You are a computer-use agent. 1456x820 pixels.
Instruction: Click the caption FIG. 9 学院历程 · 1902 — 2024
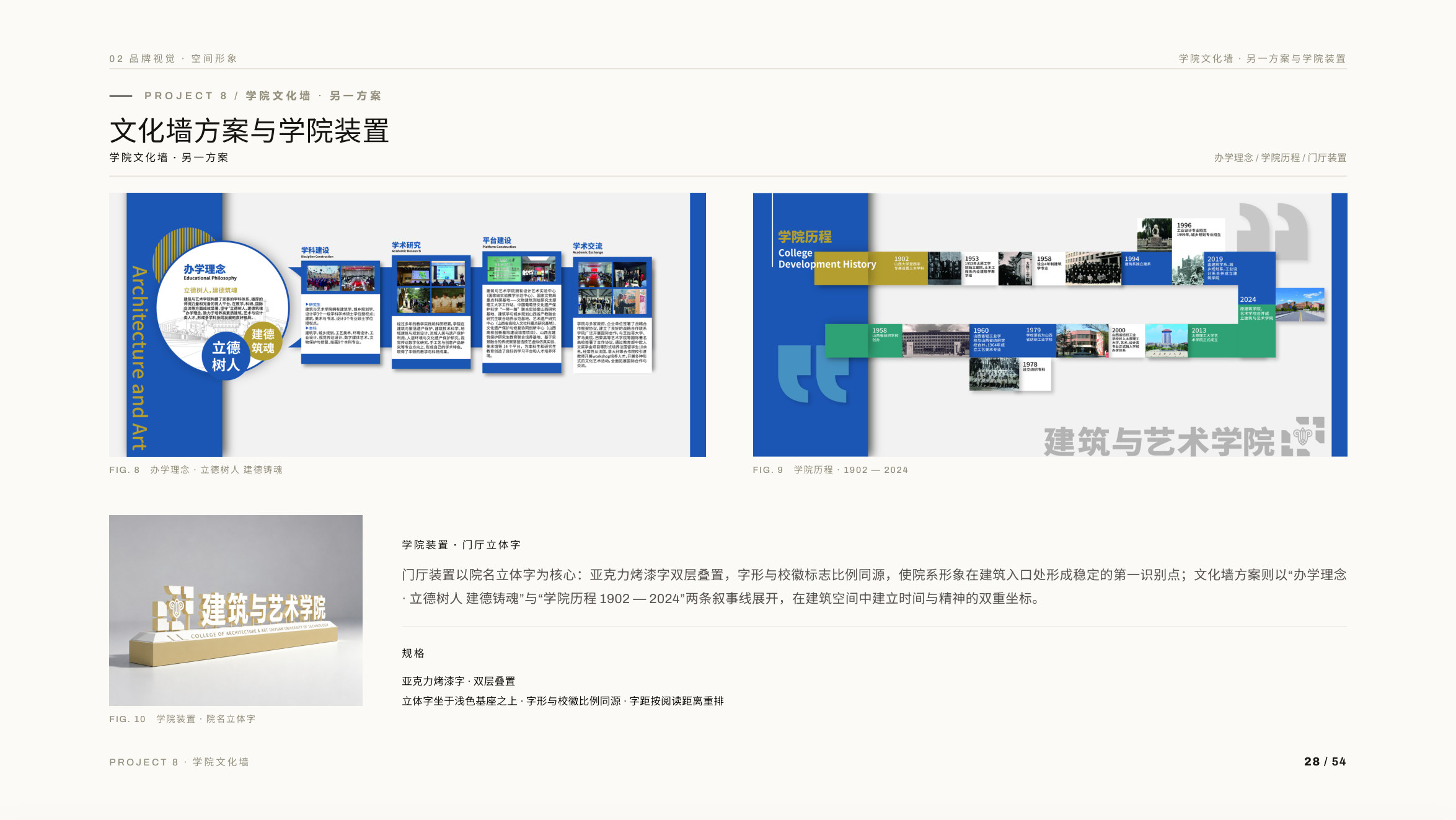coord(831,470)
